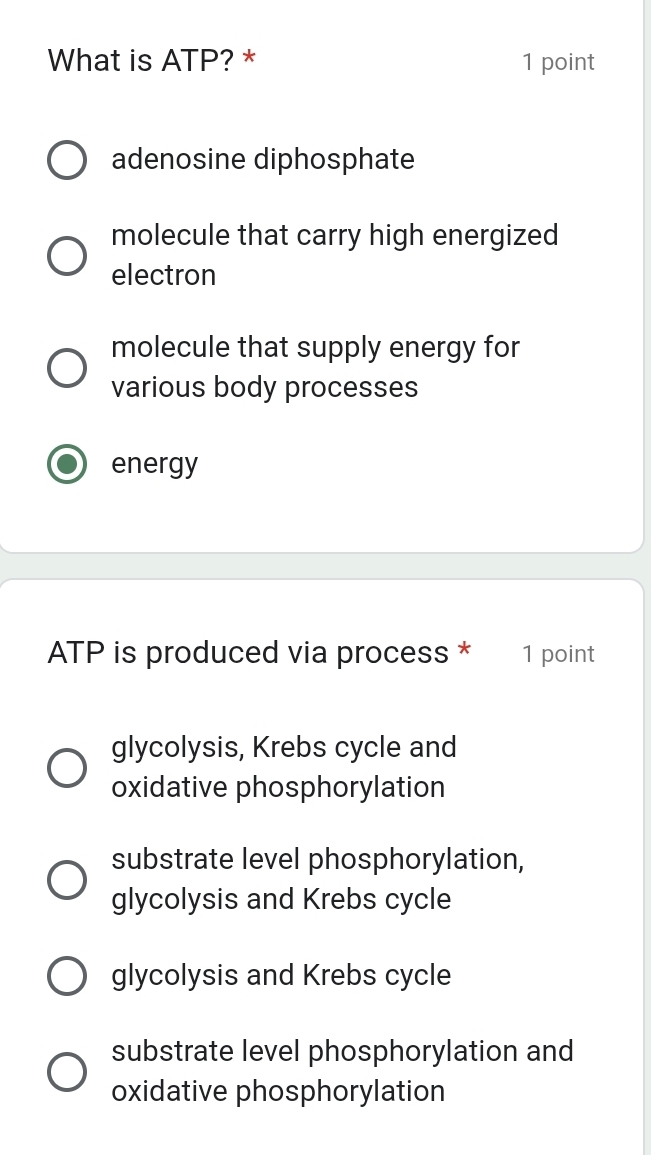Viewport: 651px width, 1155px height.
Task: Select "molecule that supply energy for various body processes"
Action: 66,367
